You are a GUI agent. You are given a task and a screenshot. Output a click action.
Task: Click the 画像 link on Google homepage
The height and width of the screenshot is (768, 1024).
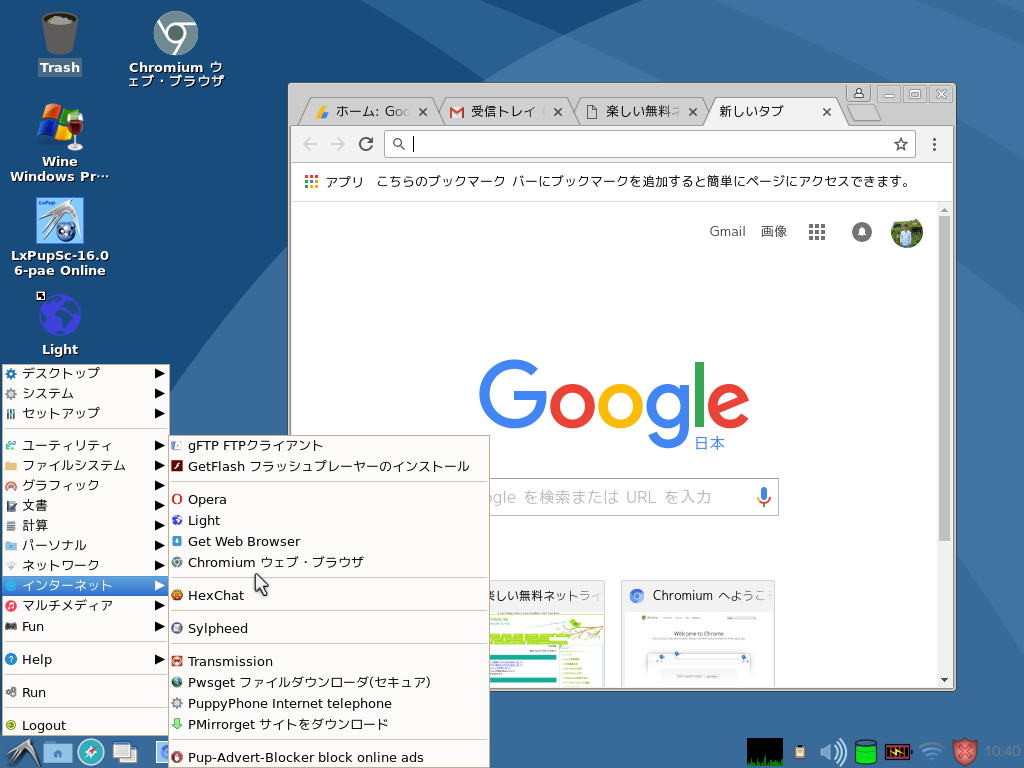(774, 231)
